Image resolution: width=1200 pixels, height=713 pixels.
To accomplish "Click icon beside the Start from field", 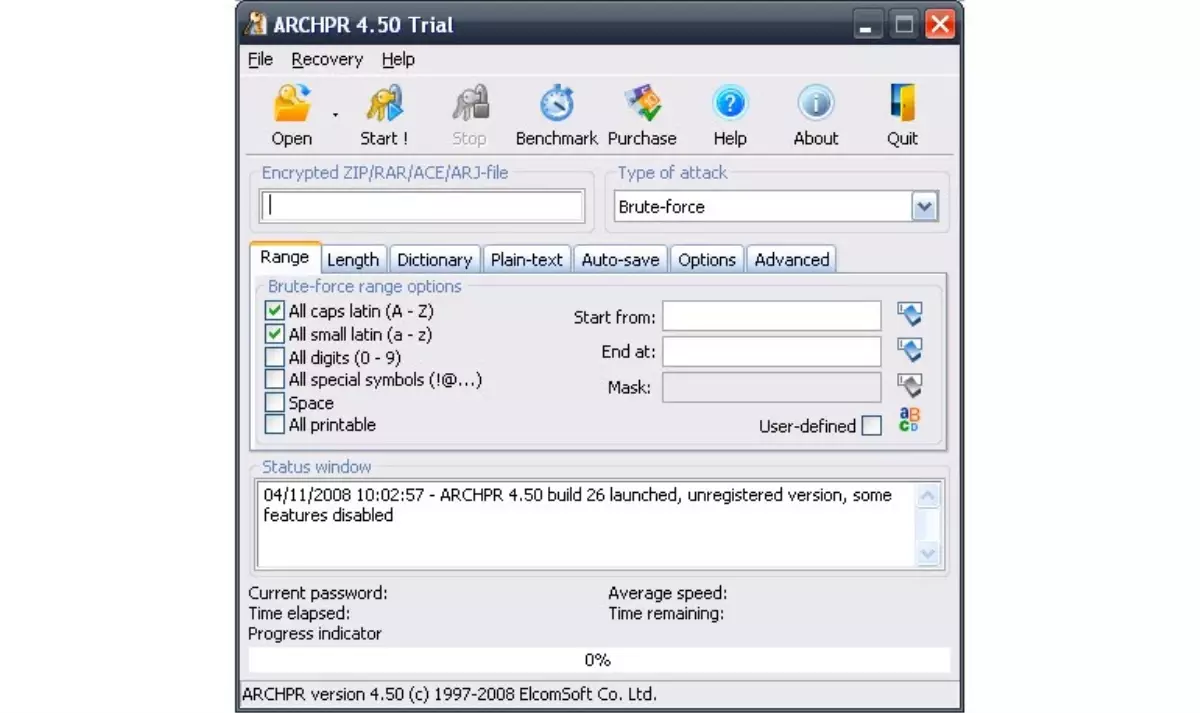I will [x=909, y=315].
